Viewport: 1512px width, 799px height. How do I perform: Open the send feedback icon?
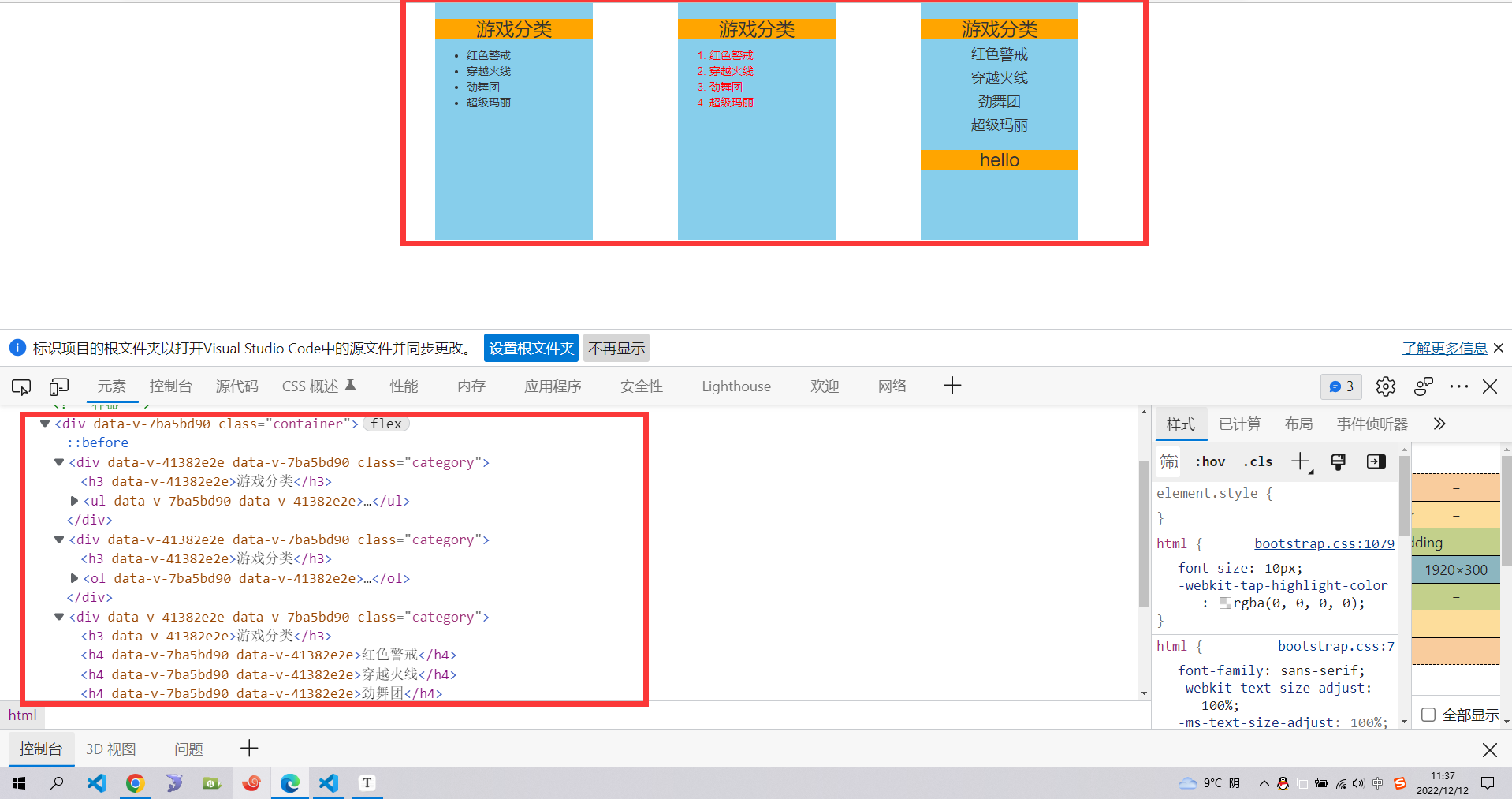click(1423, 386)
